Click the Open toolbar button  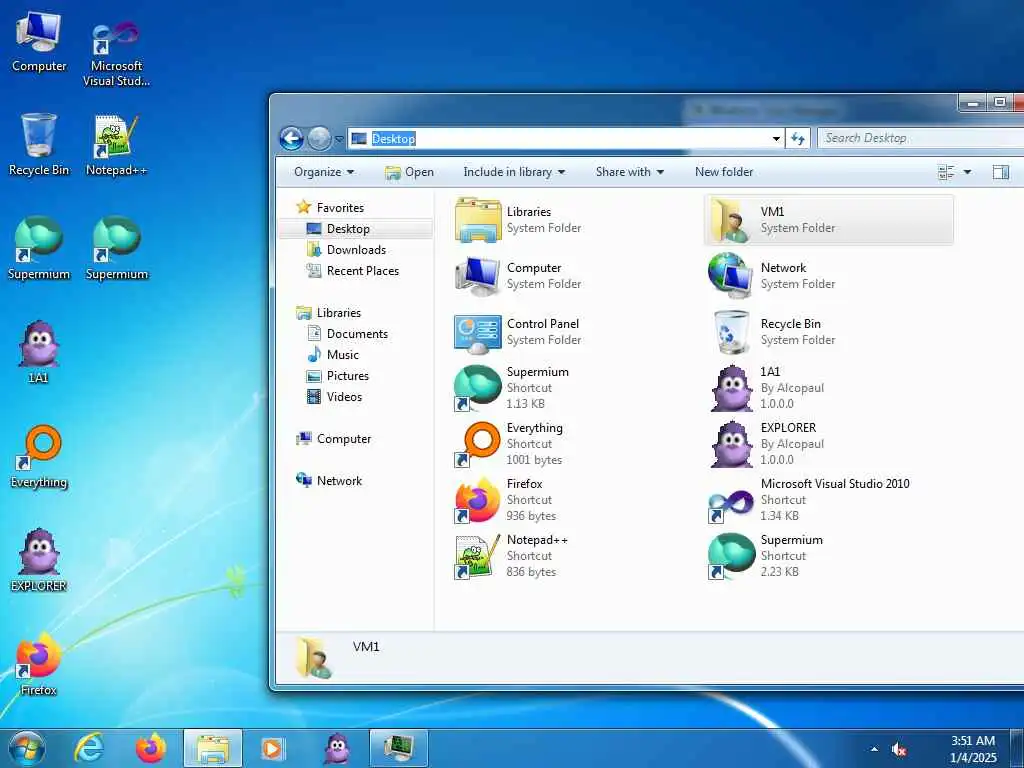point(409,172)
